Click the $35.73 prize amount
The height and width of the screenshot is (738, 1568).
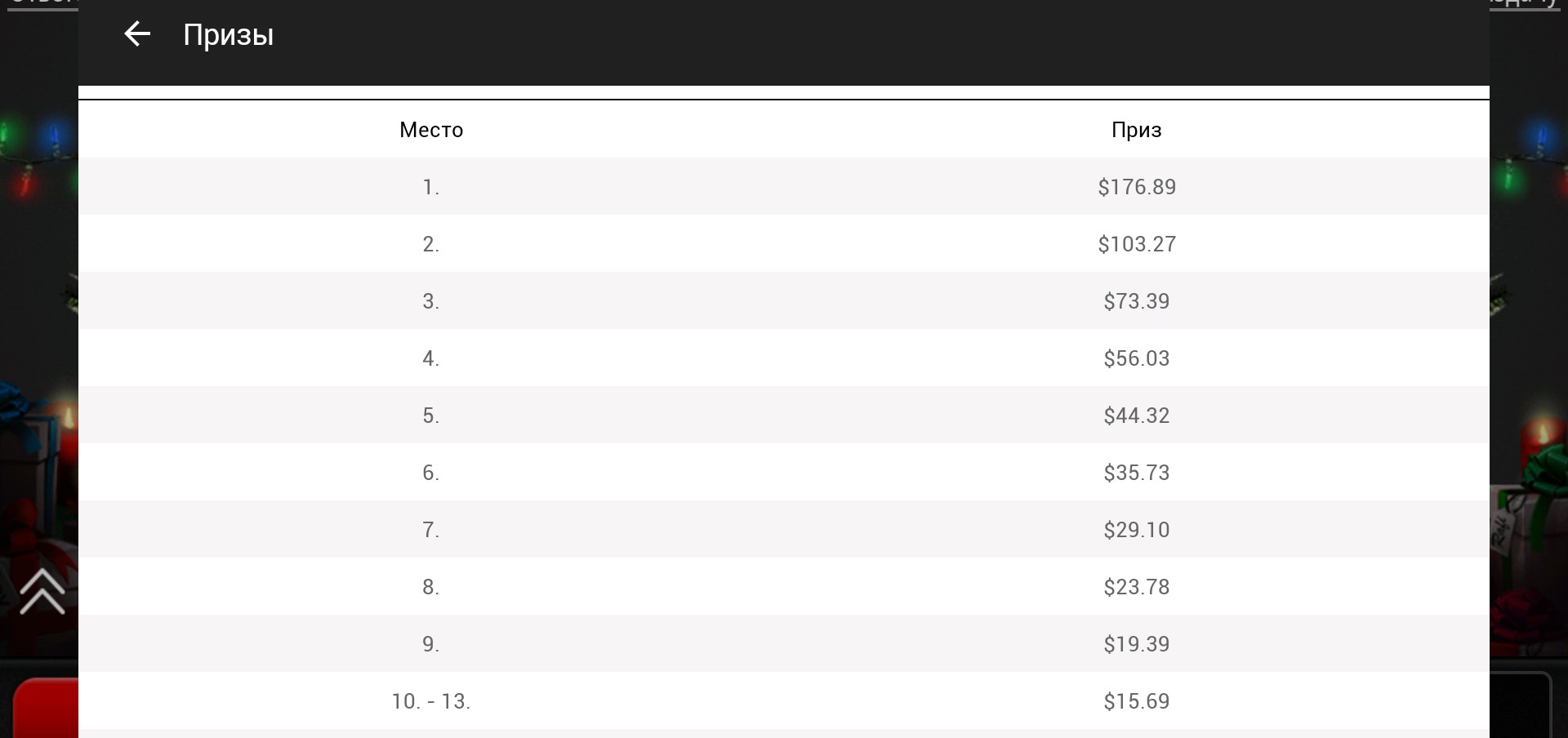(x=1137, y=473)
